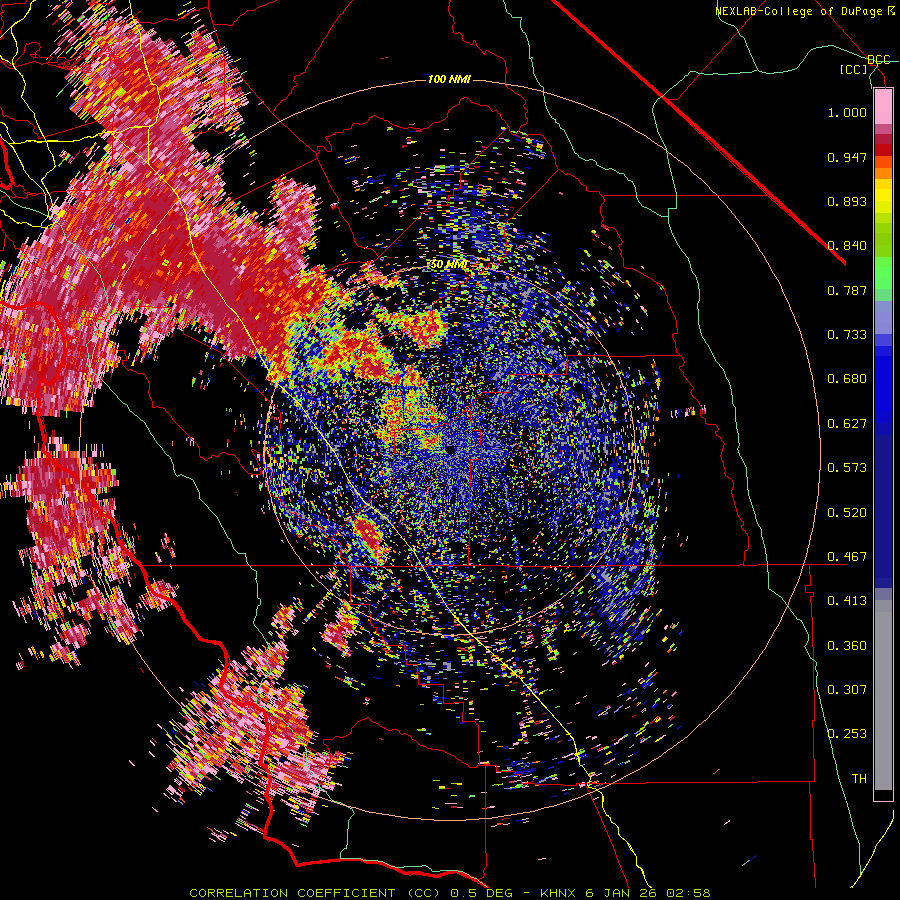Select the 0.520 legend value

coord(847,512)
